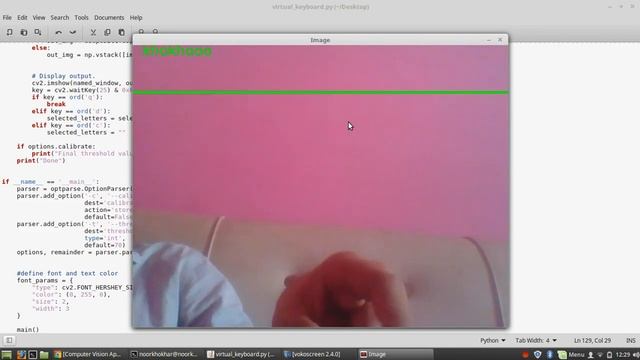The image size is (640, 360).
Task: Click the user account tray icon
Action: 591,355
